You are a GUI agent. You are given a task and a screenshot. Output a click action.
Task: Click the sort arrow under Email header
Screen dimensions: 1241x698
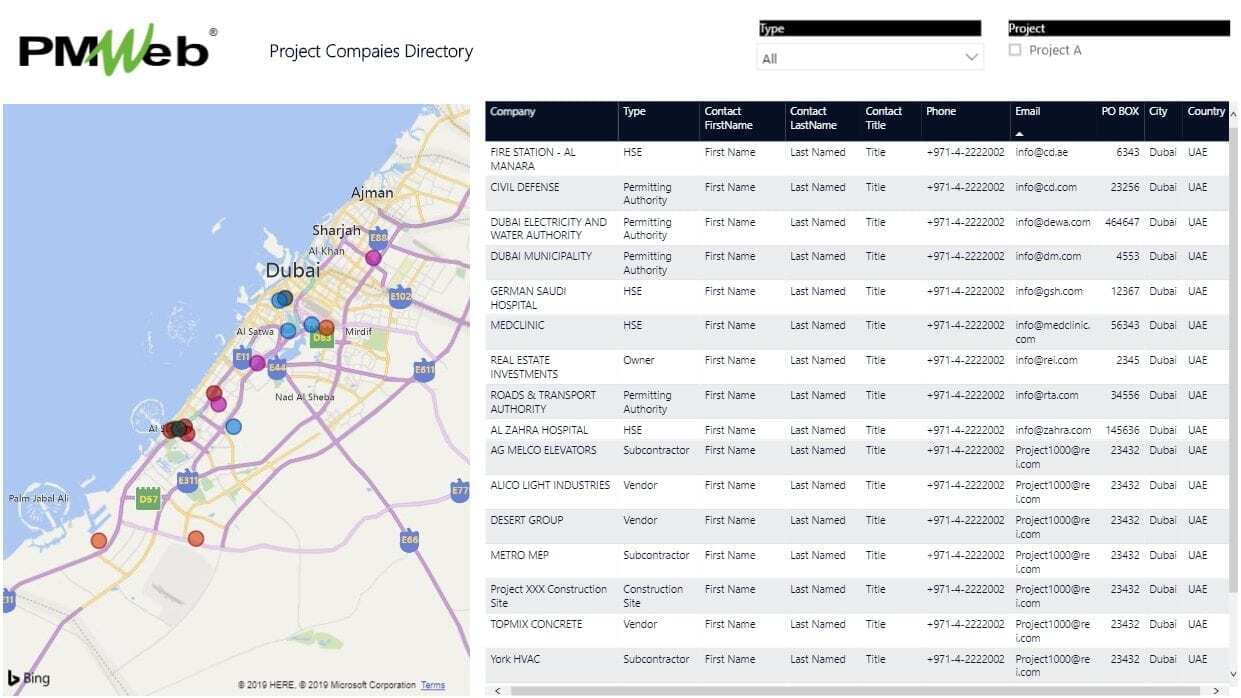(x=1020, y=133)
